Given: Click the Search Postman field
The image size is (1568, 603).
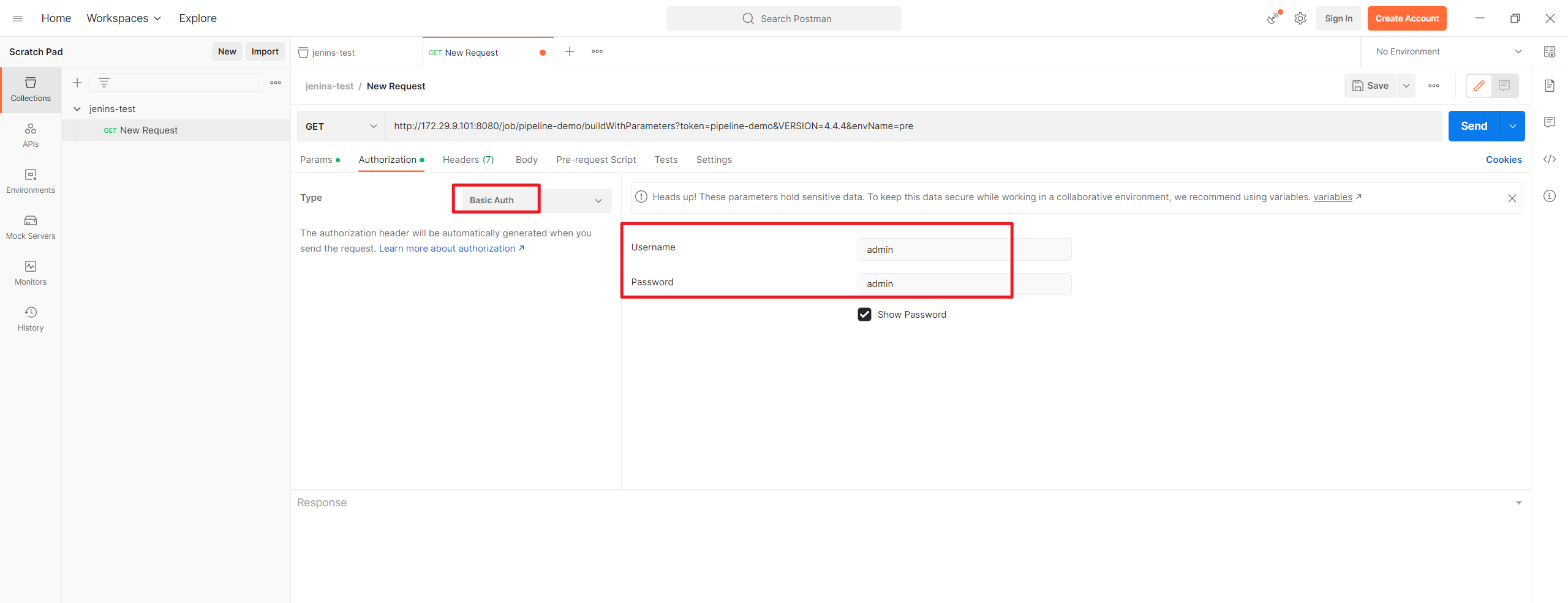Looking at the screenshot, I should click(784, 18).
